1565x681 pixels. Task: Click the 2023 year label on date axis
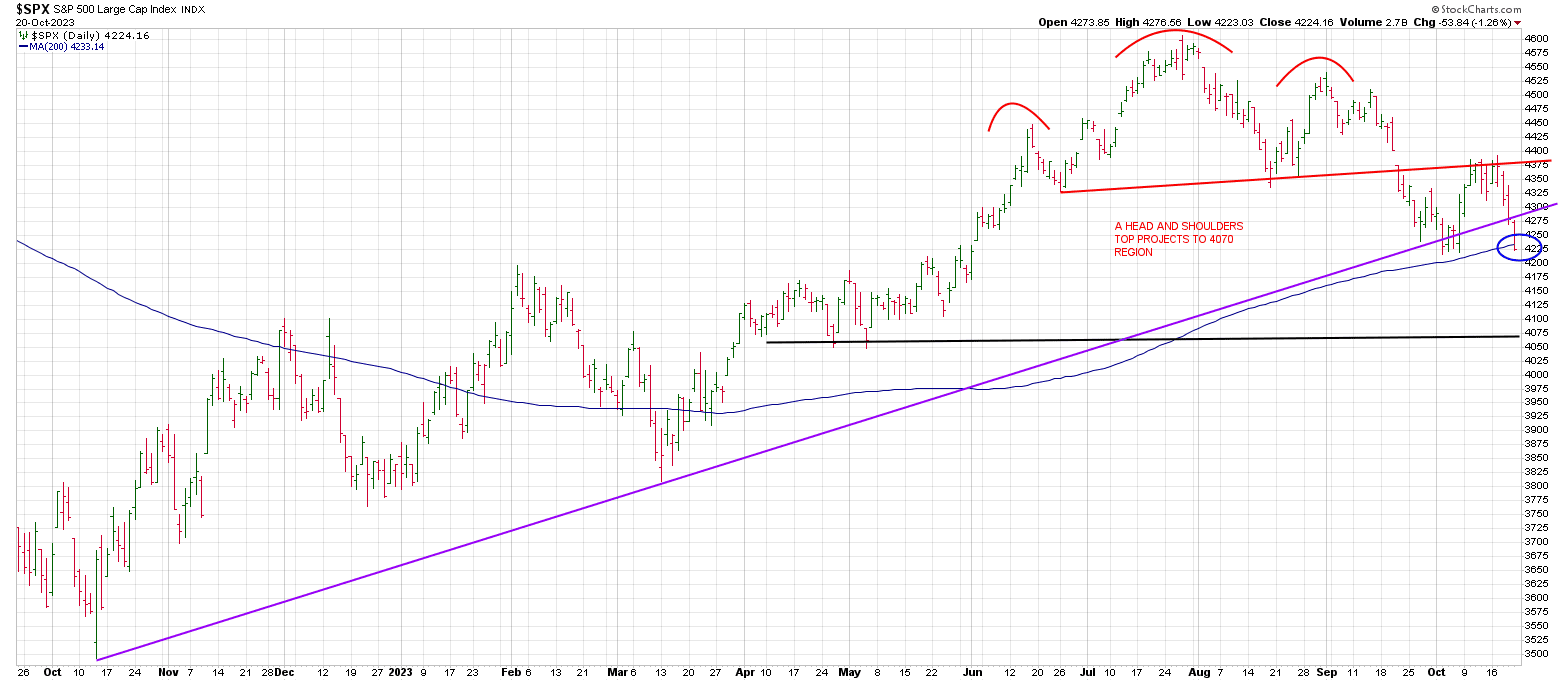[400, 672]
